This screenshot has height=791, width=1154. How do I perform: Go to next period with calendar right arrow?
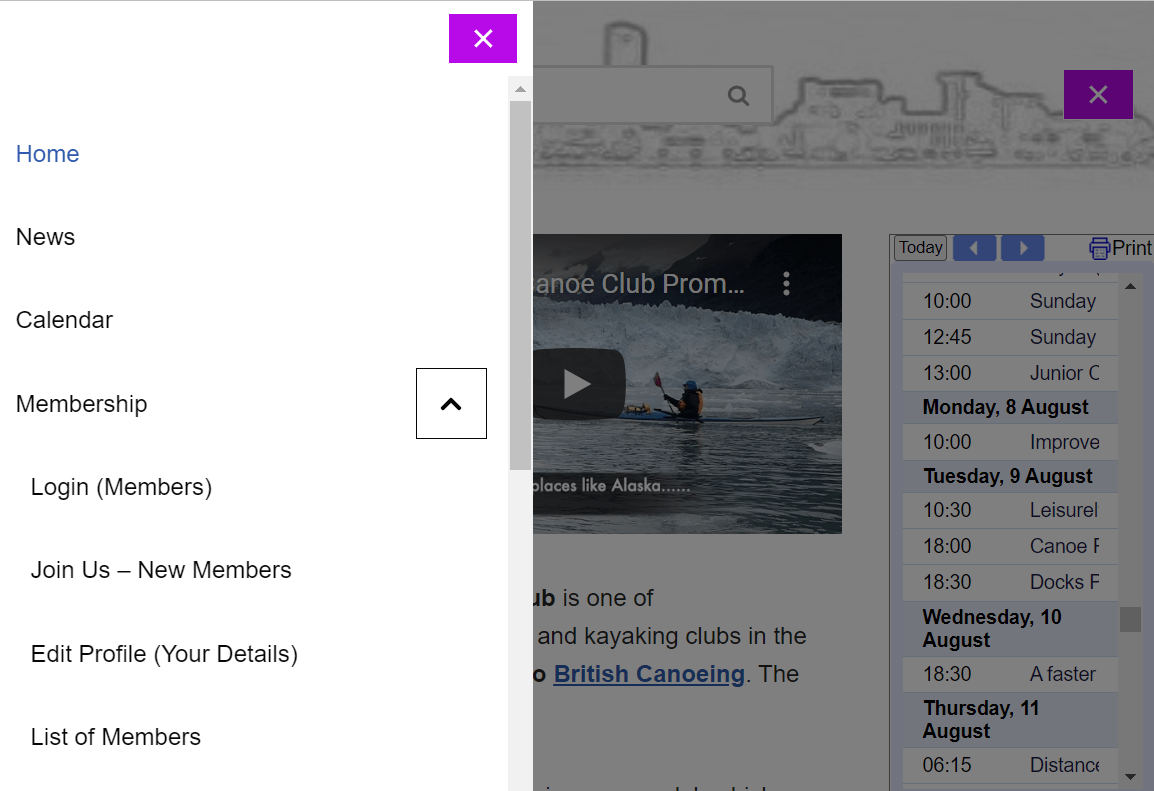point(1022,247)
